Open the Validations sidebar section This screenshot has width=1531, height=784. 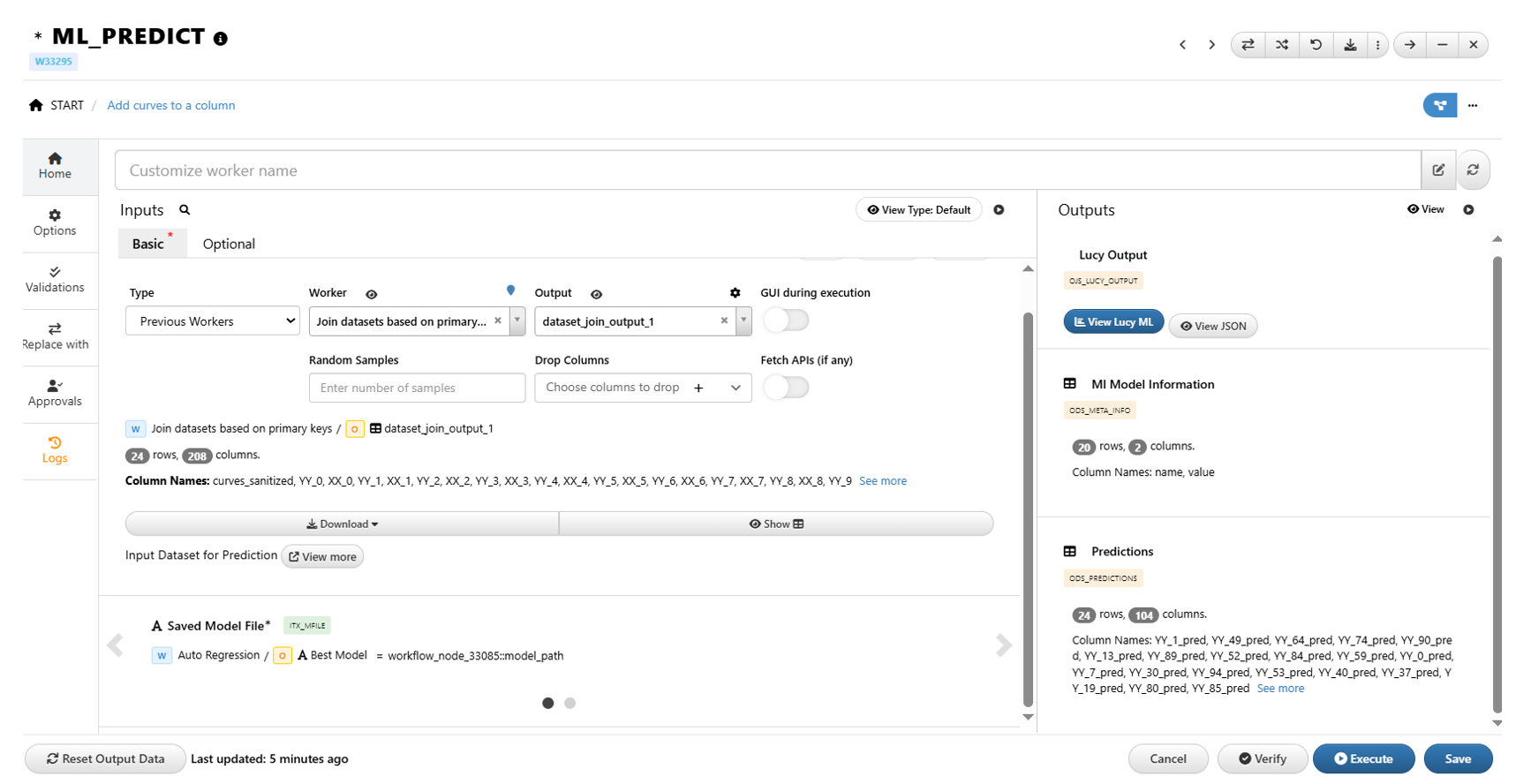click(x=55, y=279)
